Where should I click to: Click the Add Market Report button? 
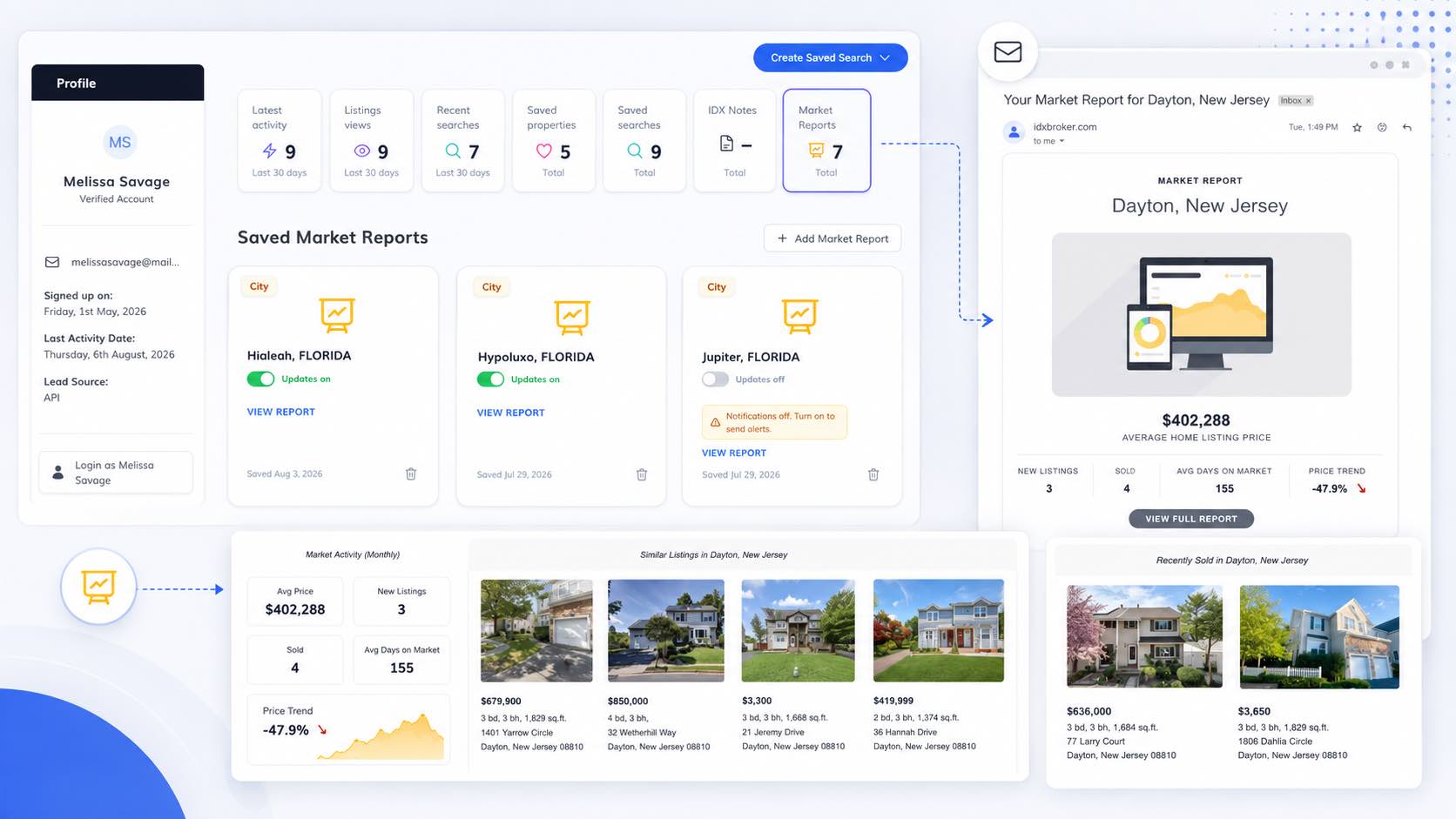pyautogui.click(x=832, y=238)
